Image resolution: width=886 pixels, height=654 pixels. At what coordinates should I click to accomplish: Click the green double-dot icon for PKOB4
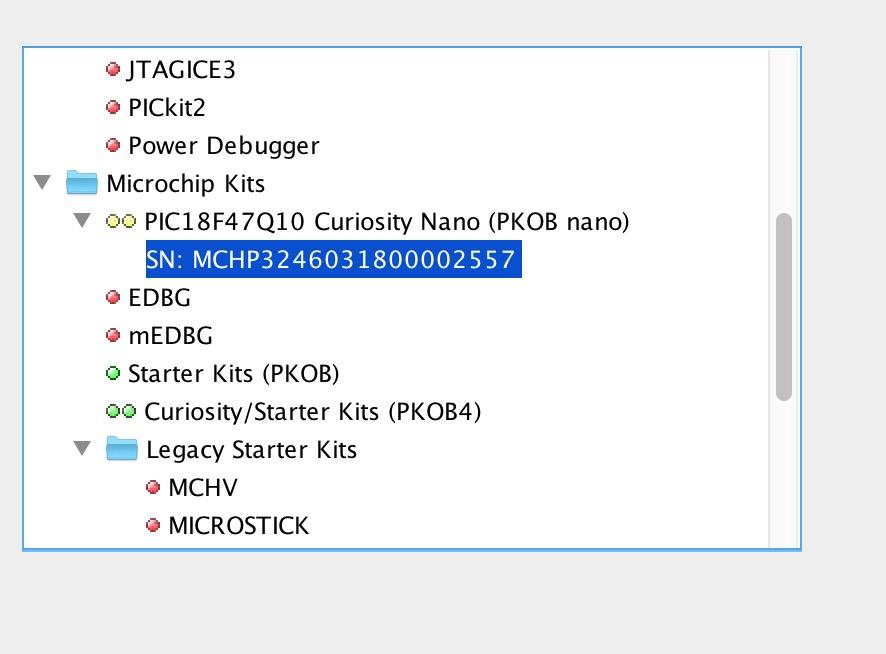coord(121,412)
